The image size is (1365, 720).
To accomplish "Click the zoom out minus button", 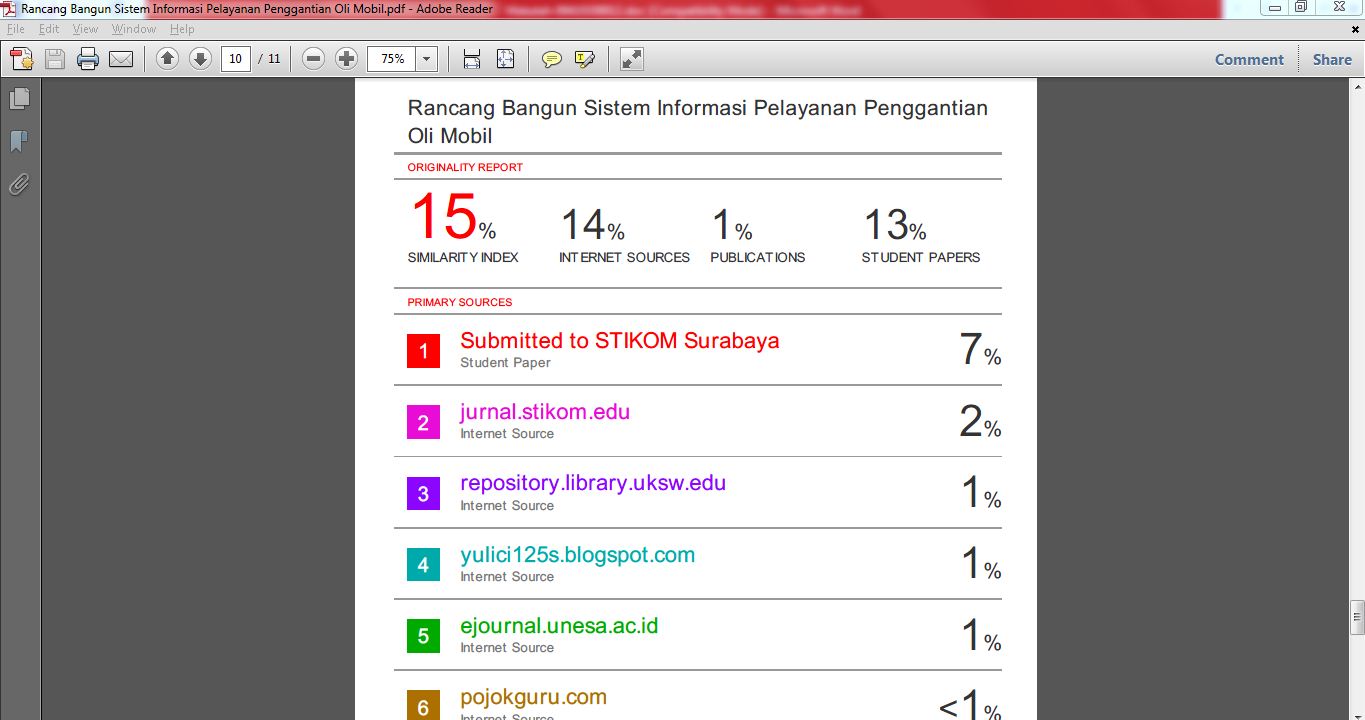I will click(314, 59).
